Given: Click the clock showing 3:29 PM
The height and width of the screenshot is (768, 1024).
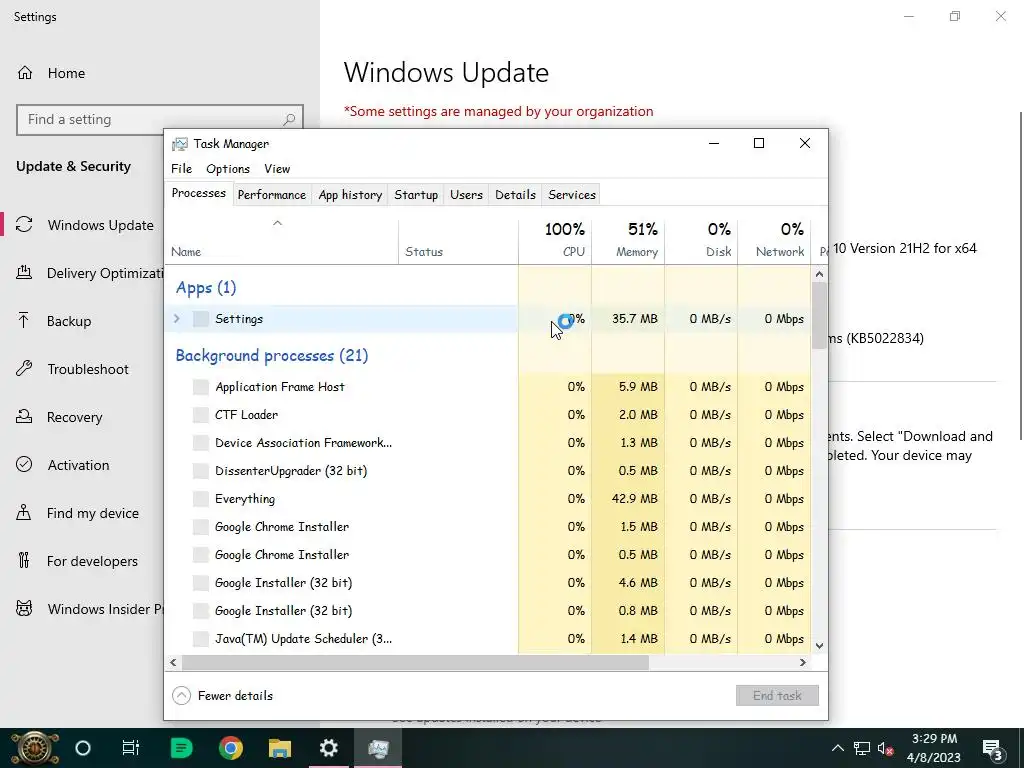Looking at the screenshot, I should [934, 739].
